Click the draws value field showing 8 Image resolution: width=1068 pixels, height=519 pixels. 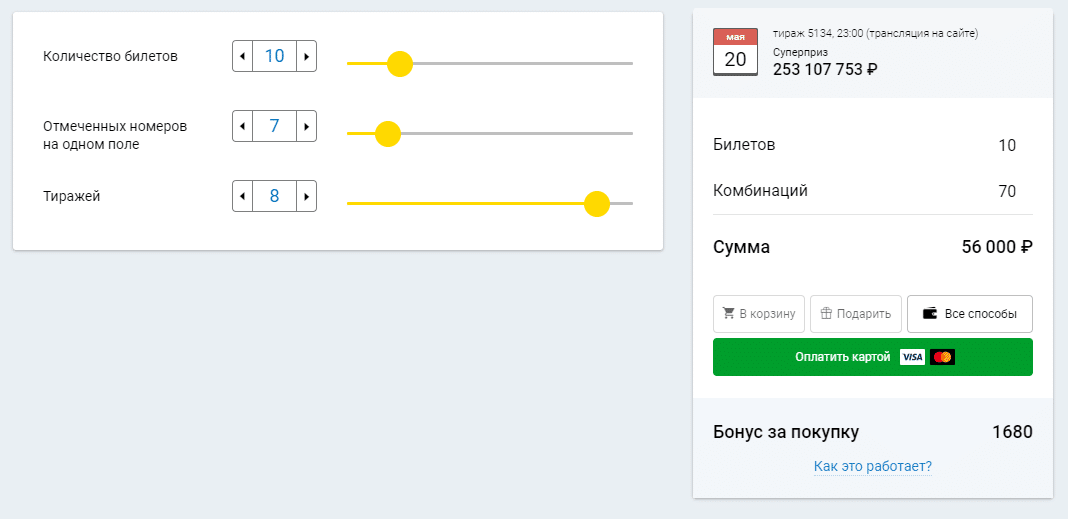(x=274, y=196)
